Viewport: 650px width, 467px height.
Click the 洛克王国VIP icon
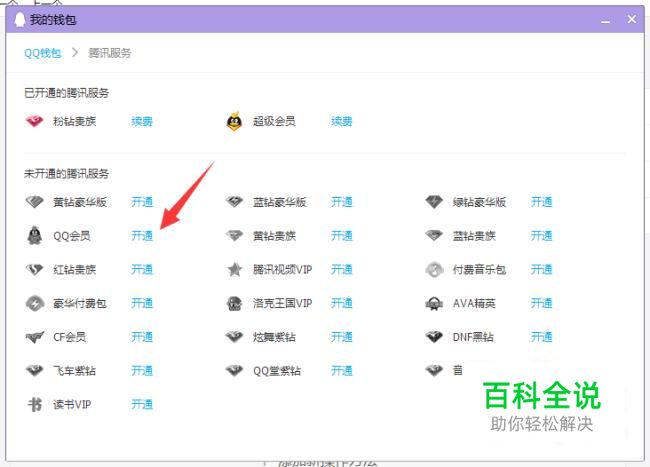pos(234,303)
